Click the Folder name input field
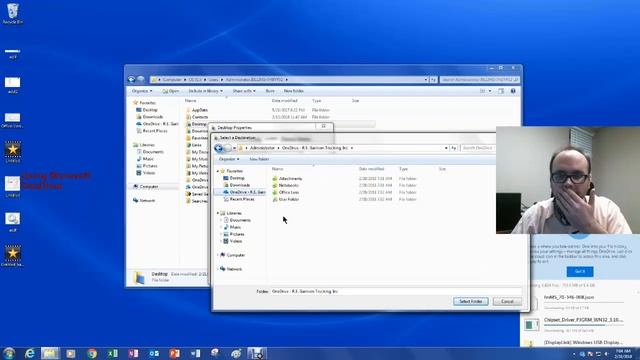Viewport: 640px width, 360px height. (x=396, y=291)
